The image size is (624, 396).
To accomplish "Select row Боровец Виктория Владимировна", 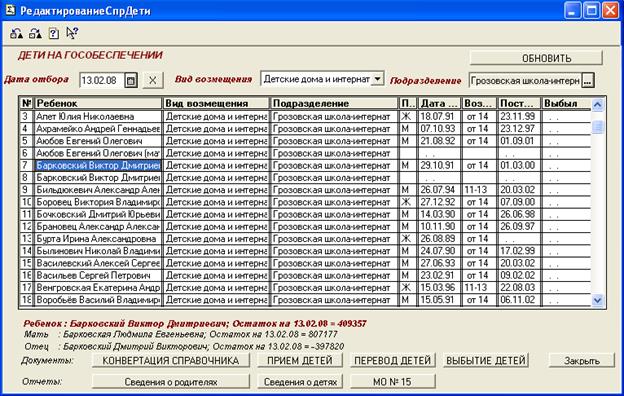I will point(305,202).
